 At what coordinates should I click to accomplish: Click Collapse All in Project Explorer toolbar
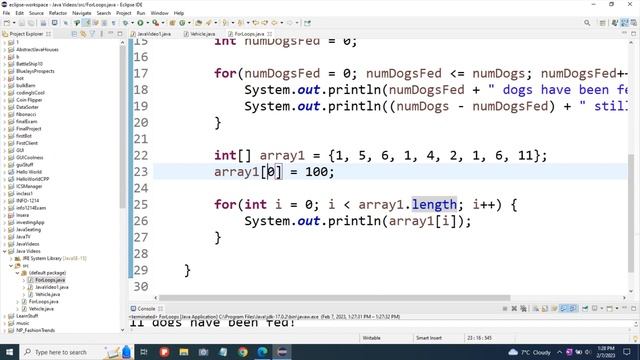74,34
